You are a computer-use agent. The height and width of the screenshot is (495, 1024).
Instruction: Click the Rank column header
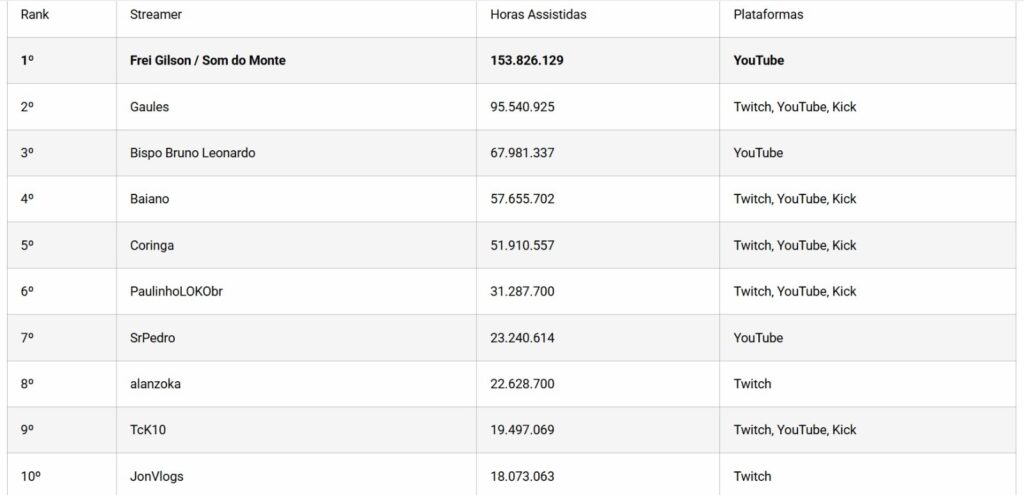click(34, 15)
